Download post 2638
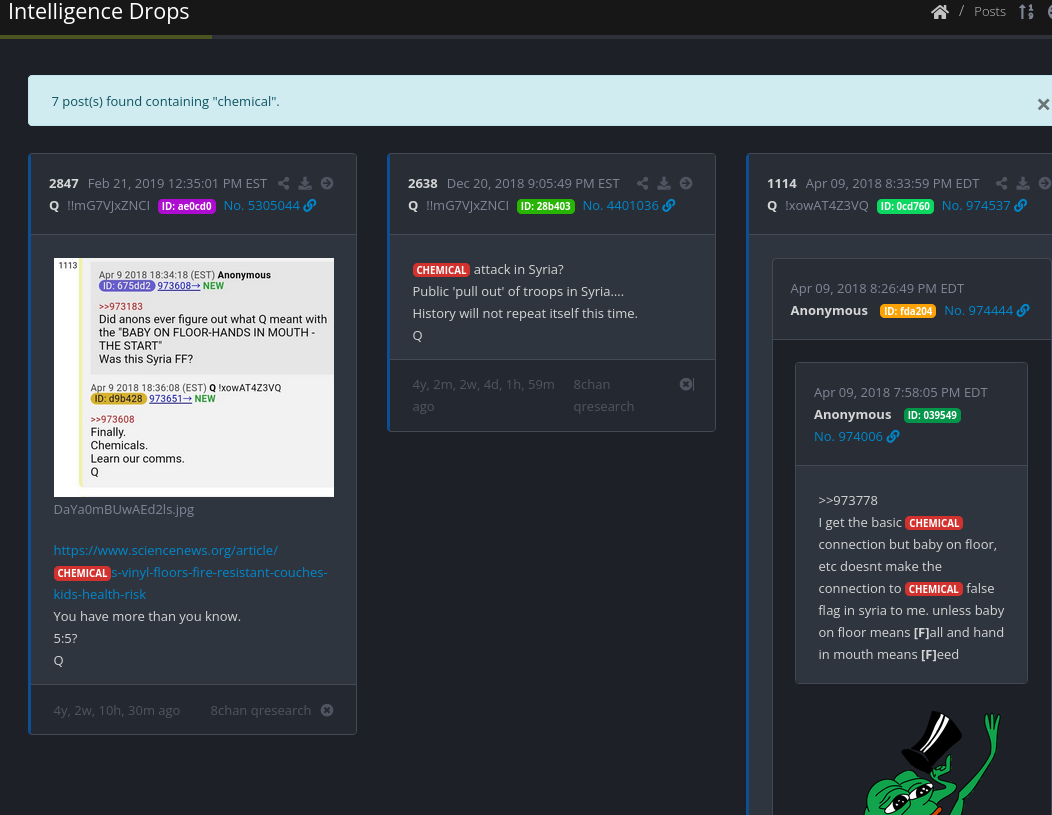Viewport: 1052px width, 815px height. click(664, 183)
